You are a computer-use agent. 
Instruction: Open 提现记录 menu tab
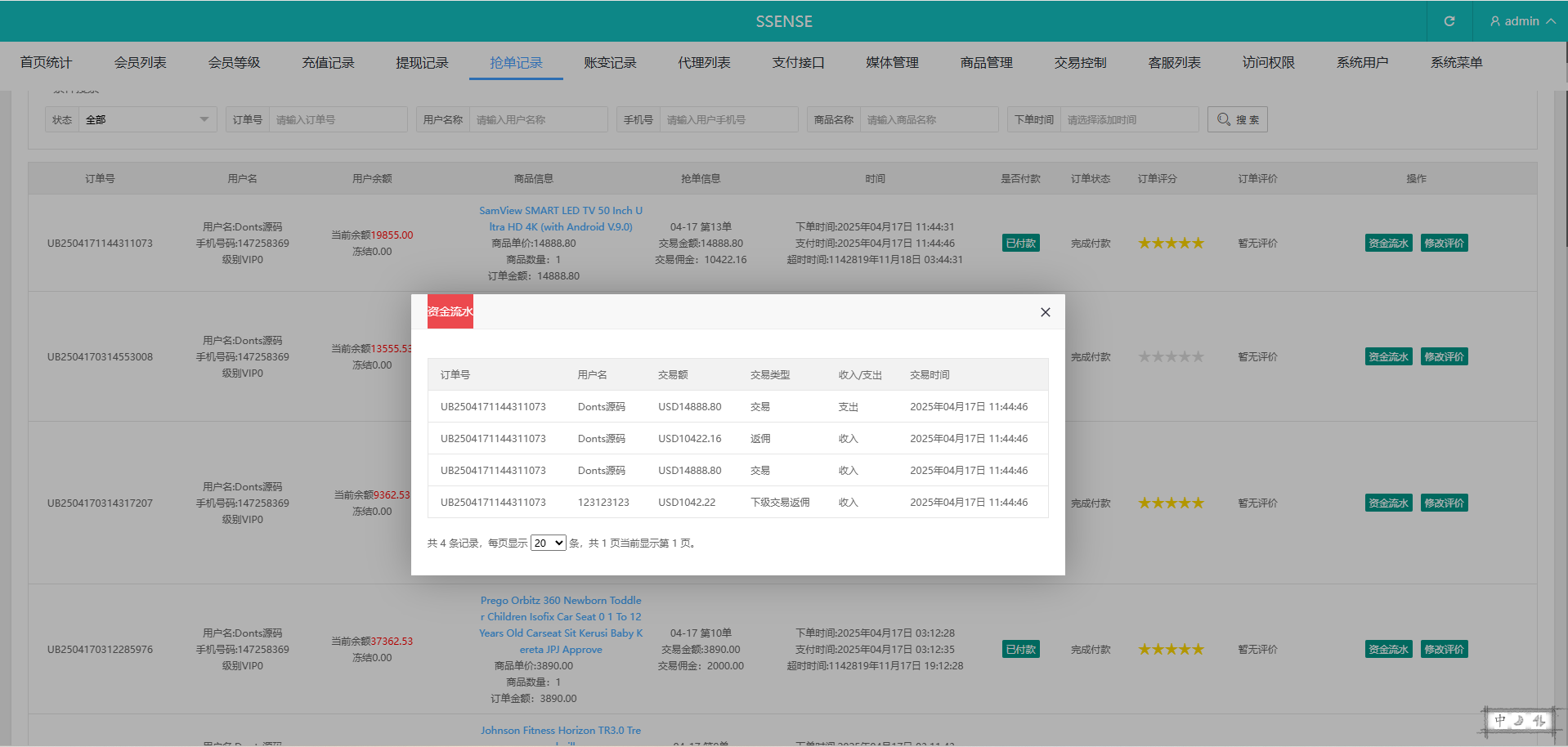click(x=422, y=63)
